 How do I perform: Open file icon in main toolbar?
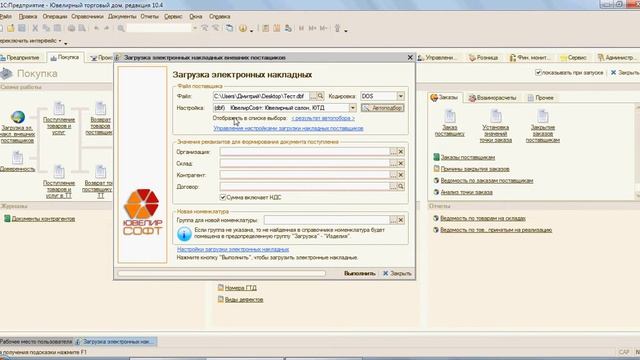[x=11, y=28]
